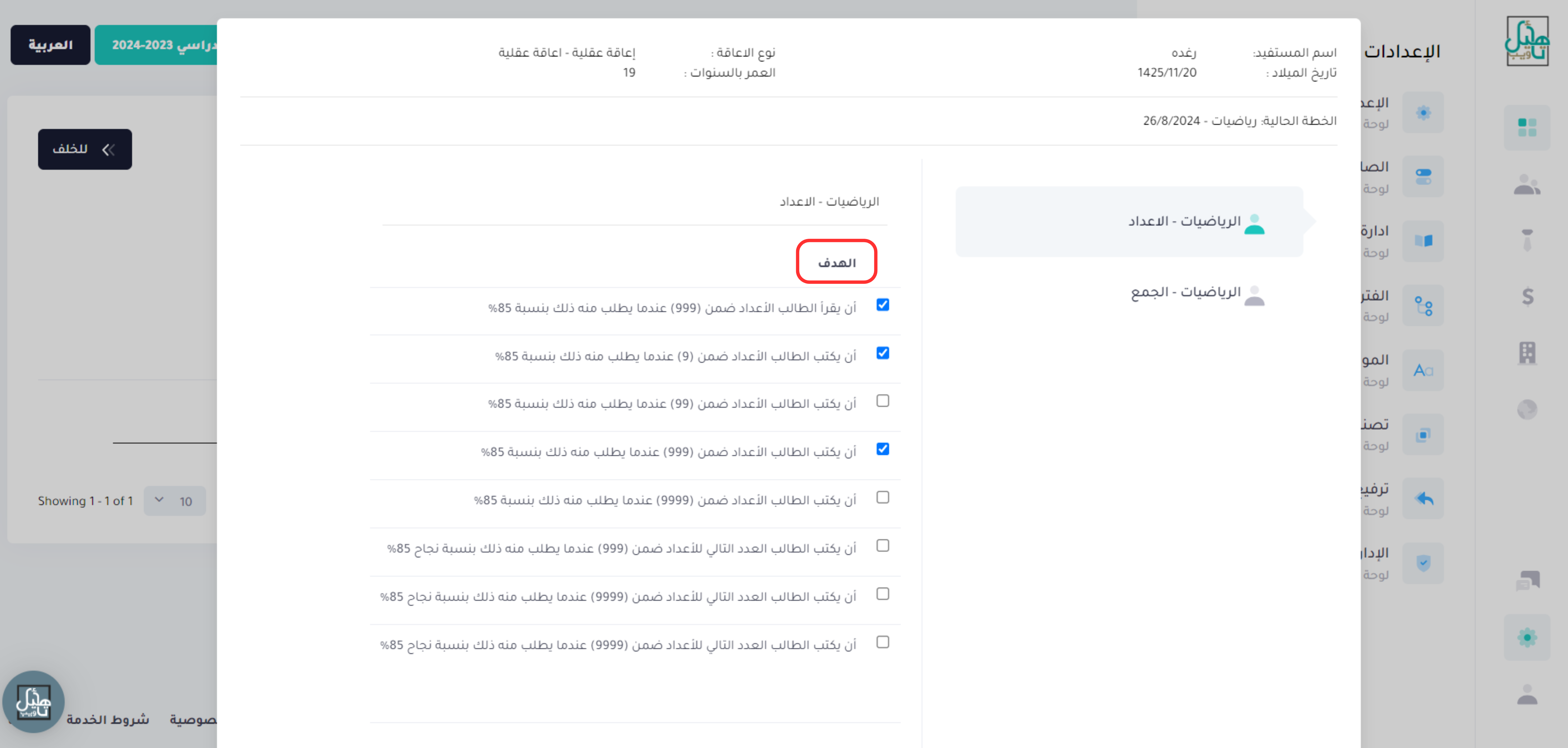This screenshot has width=1568, height=748.
Task: Open the العربية language selector
Action: 50,45
